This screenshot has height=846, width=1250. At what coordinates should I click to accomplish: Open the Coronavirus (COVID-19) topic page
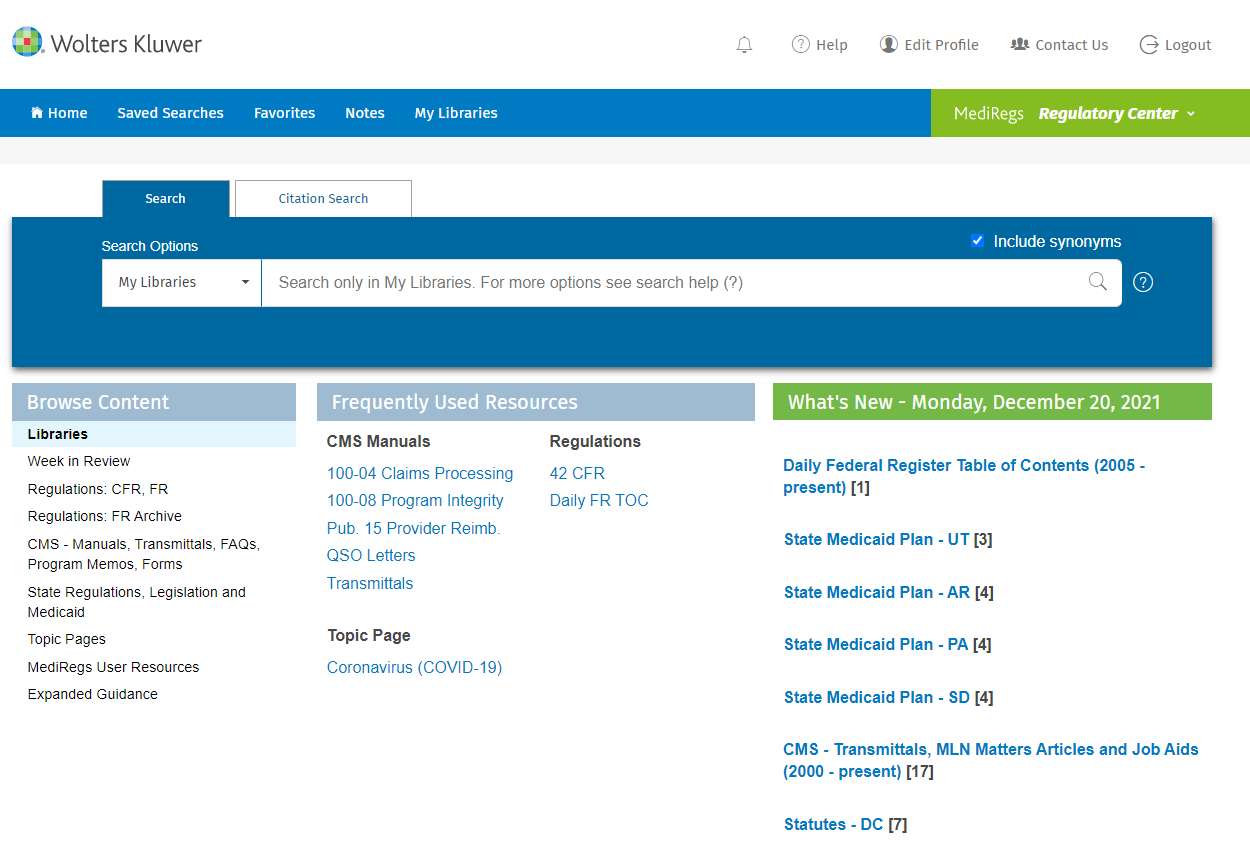(414, 667)
